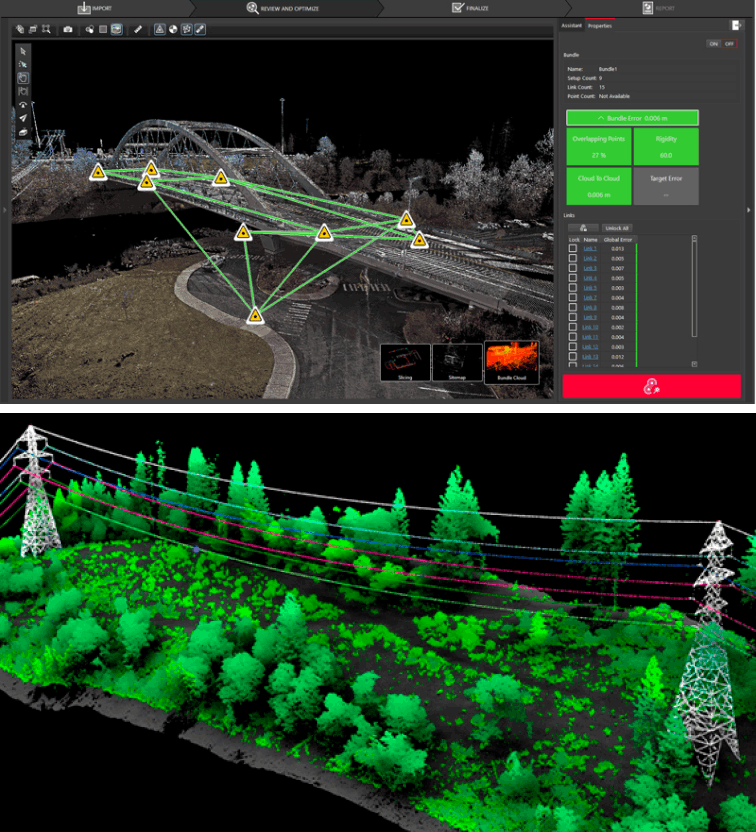Select the orbit rotate tool
This screenshot has width=756, height=832.
click(x=23, y=105)
